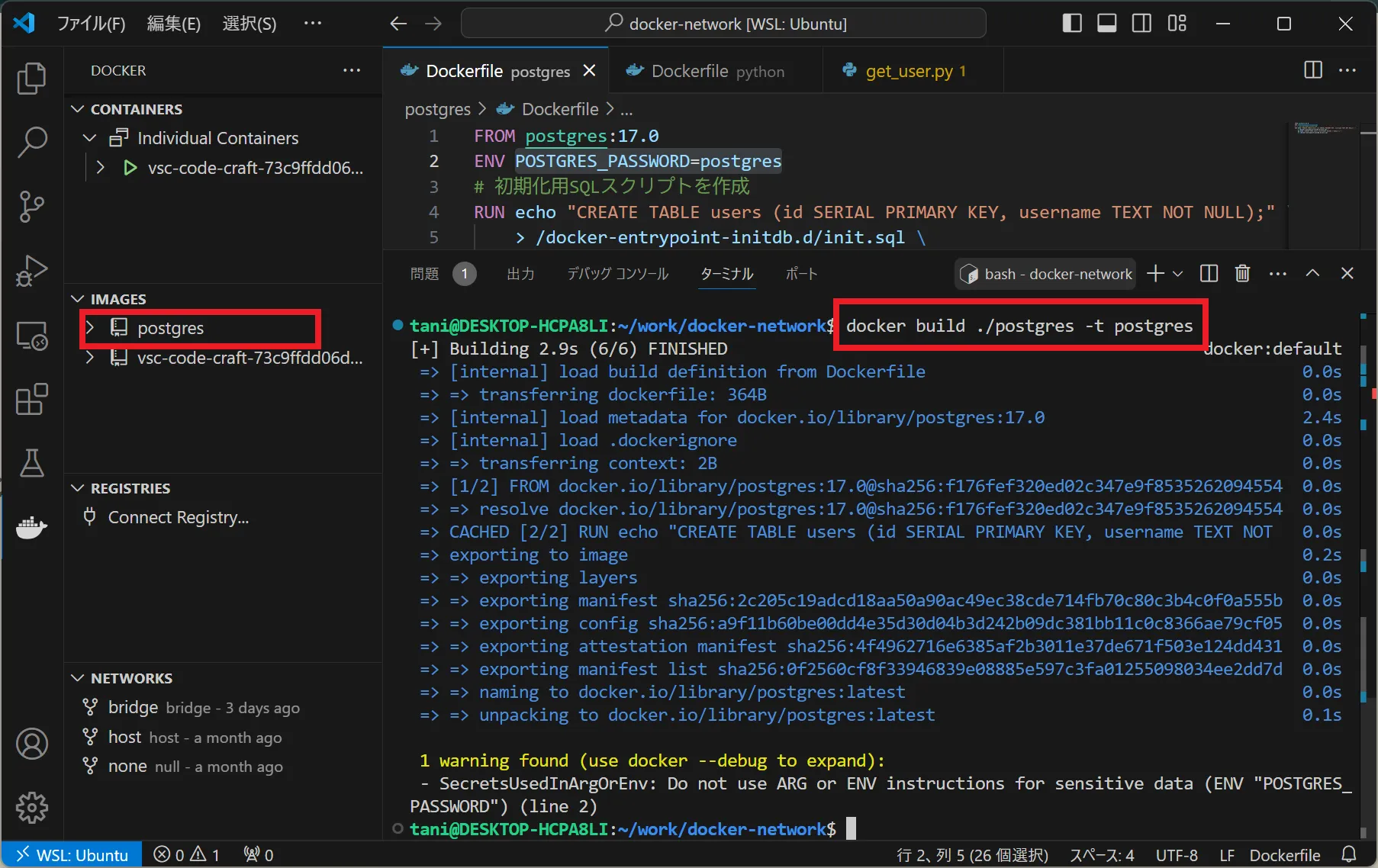Click Connect Registry... link
Viewport: 1378px width, 868px height.
click(x=178, y=517)
